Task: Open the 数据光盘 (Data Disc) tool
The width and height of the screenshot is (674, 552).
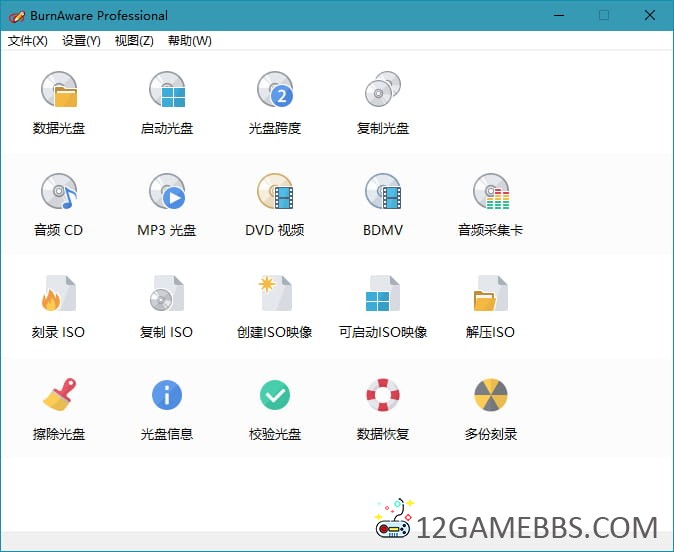Action: [59, 91]
